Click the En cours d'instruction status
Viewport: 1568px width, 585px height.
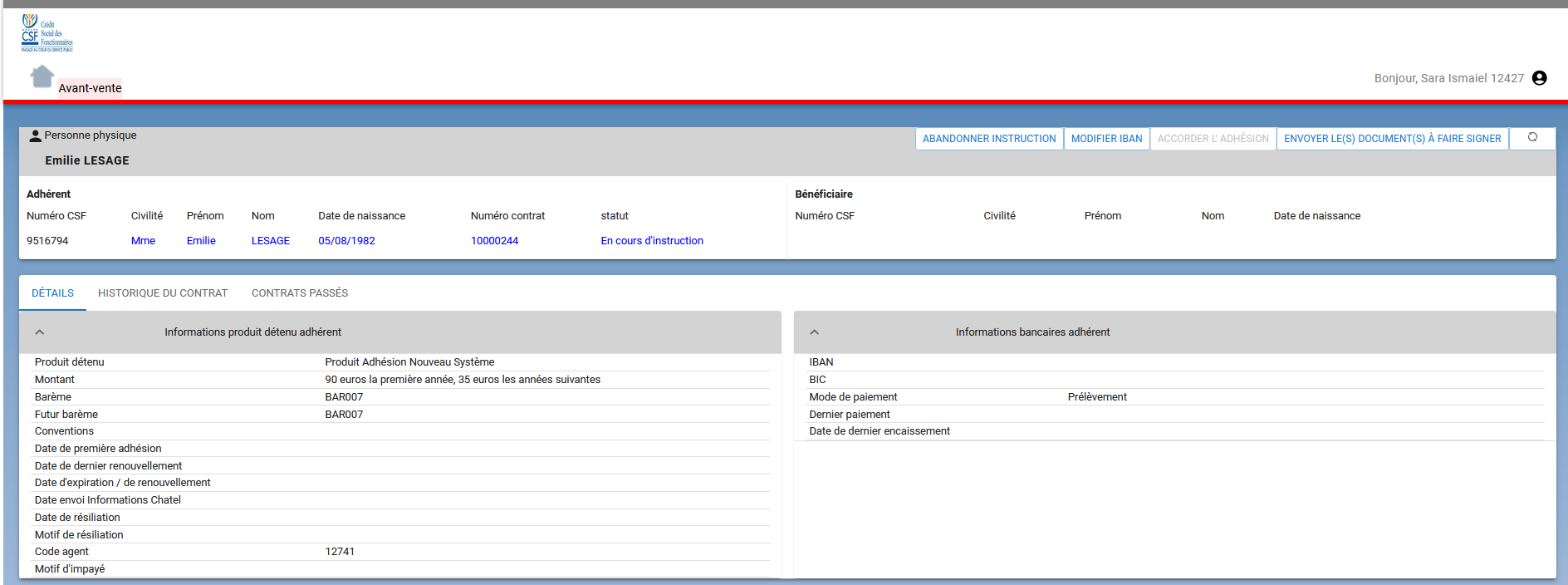[652, 241]
